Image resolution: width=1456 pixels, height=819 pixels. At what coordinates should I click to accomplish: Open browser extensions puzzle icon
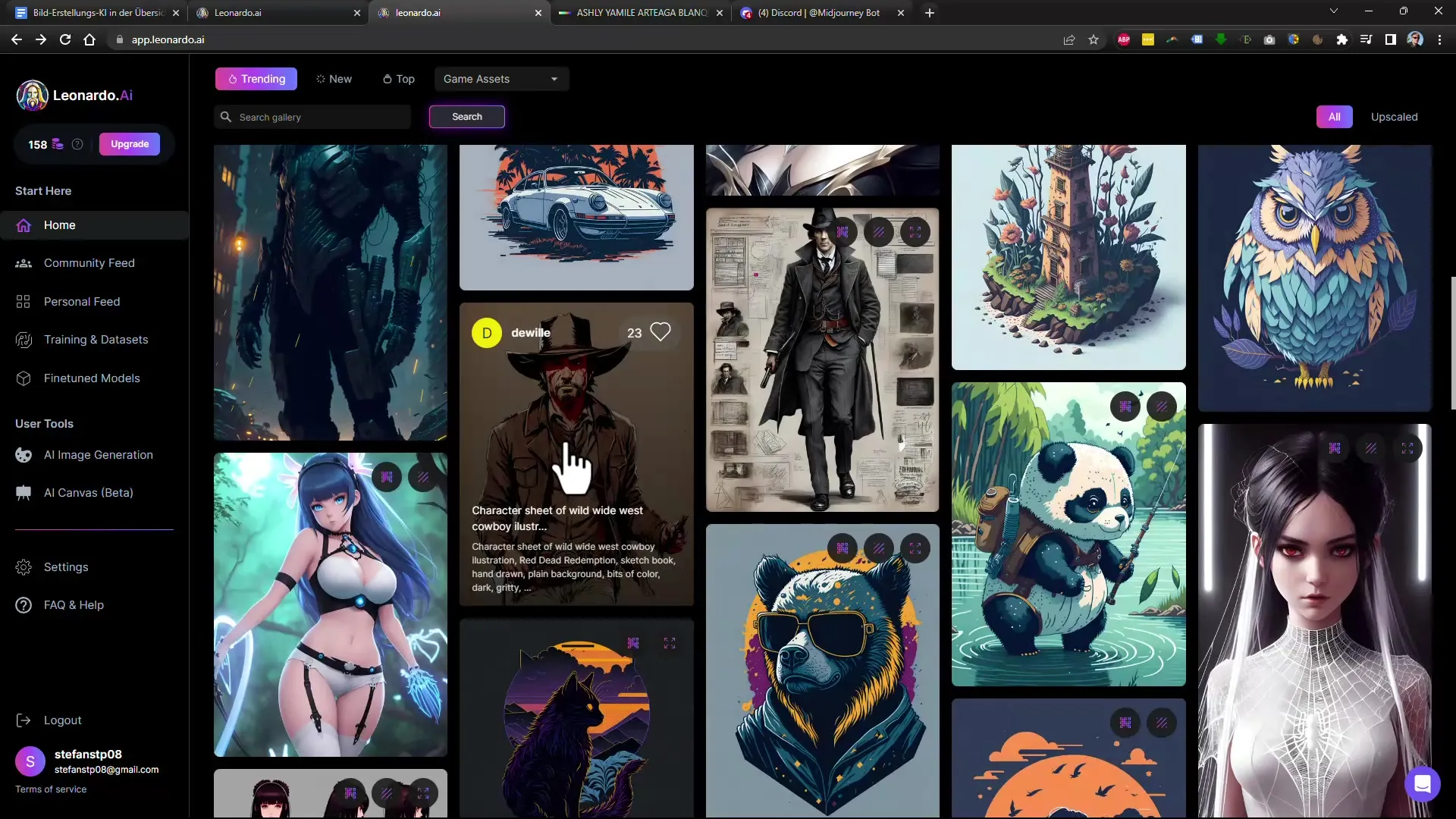(x=1342, y=39)
